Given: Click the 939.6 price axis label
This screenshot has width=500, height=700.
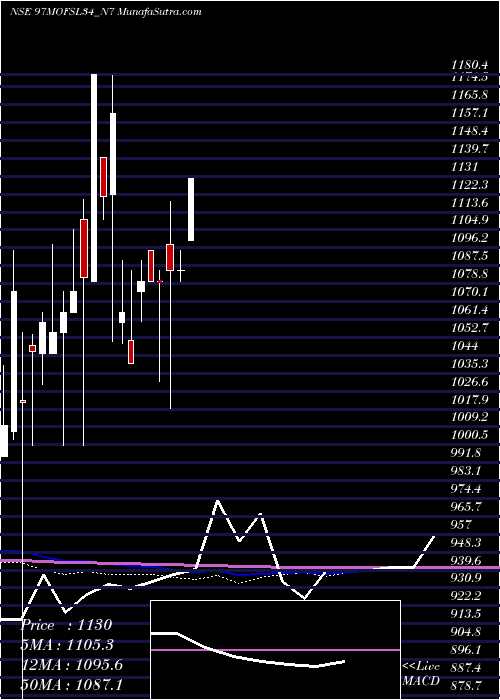Looking at the screenshot, I should click(467, 561).
